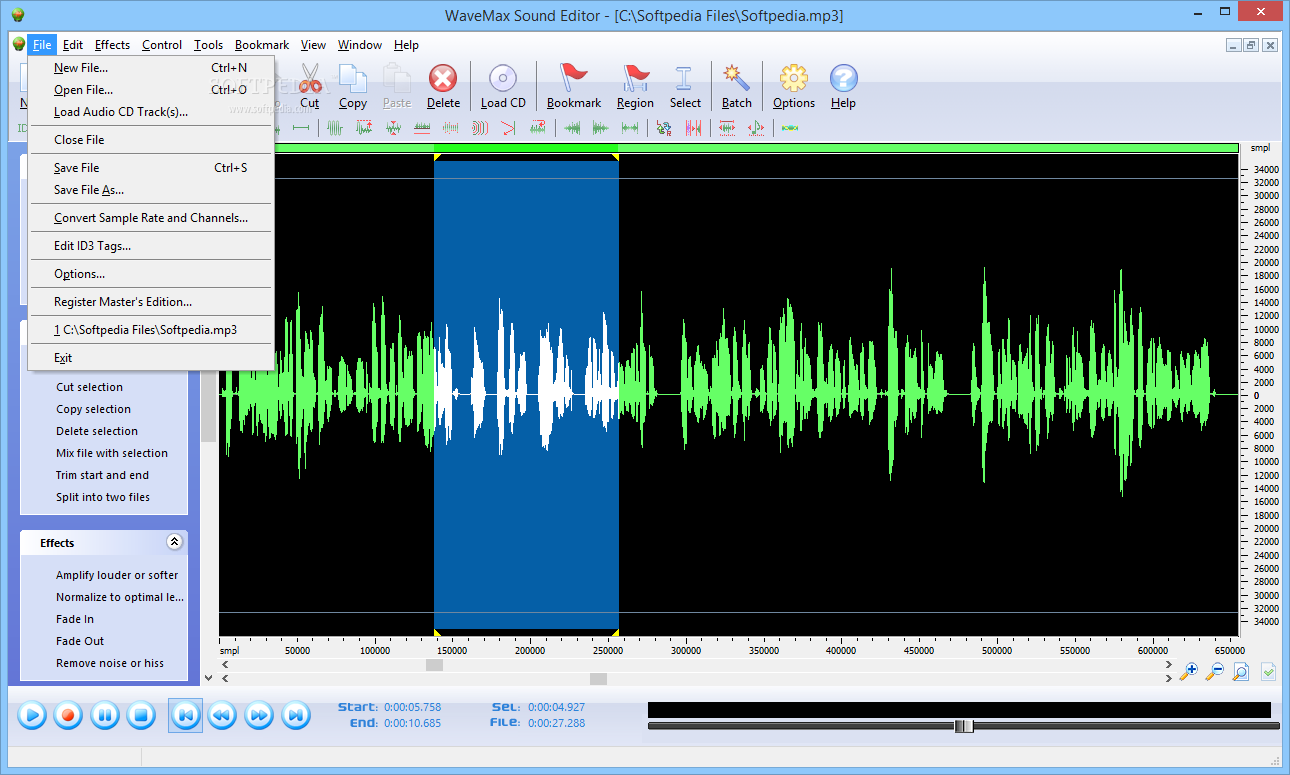Click the Cut scissors toolbar icon
This screenshot has width=1290, height=775.
point(310,78)
